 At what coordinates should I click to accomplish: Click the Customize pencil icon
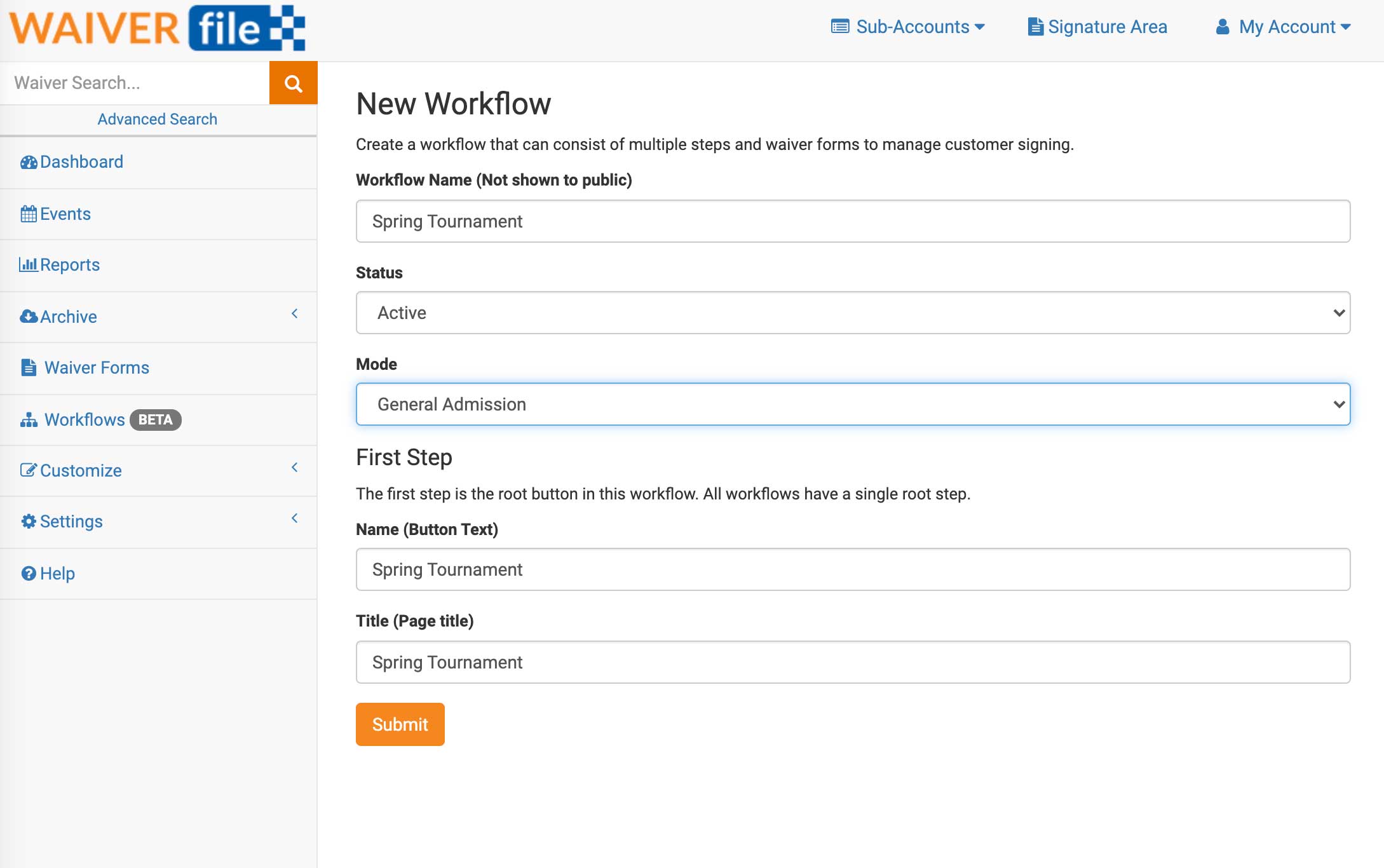pyautogui.click(x=28, y=470)
